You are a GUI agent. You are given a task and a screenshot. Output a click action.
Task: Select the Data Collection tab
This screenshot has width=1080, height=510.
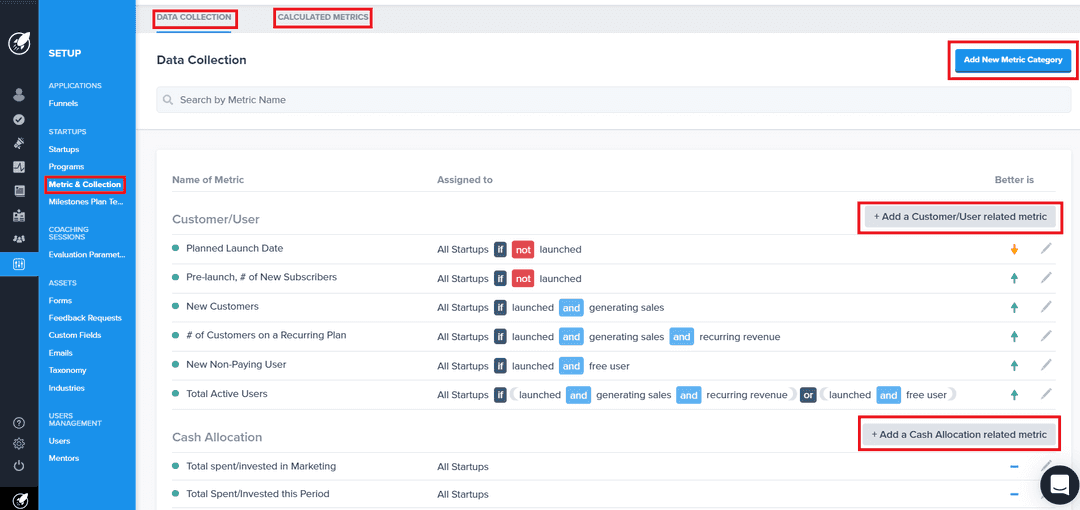[x=194, y=17]
